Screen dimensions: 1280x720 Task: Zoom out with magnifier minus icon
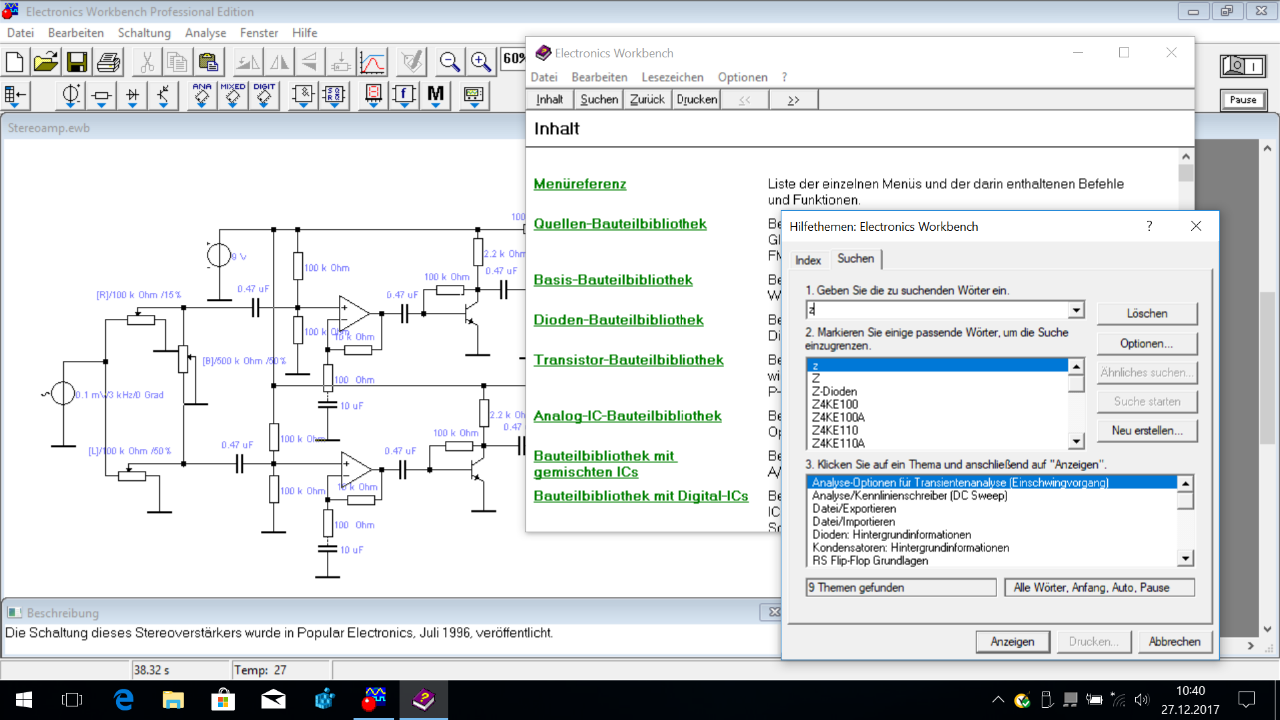pos(450,61)
